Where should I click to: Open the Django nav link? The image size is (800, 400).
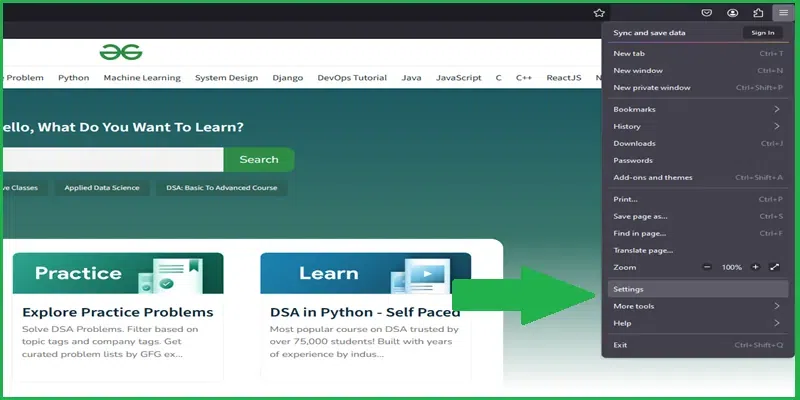pyautogui.click(x=288, y=78)
